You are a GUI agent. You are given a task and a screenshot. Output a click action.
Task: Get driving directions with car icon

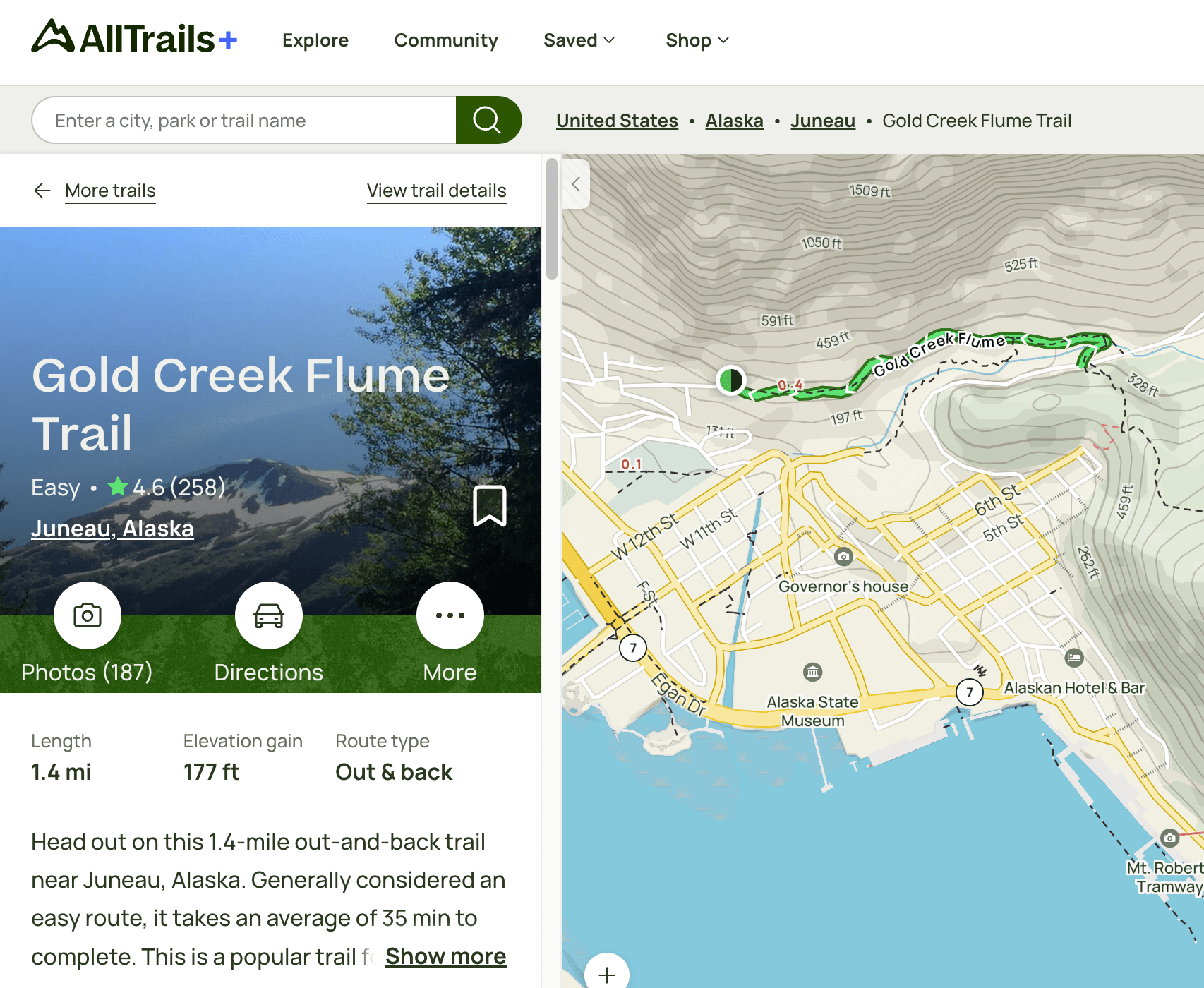269,615
